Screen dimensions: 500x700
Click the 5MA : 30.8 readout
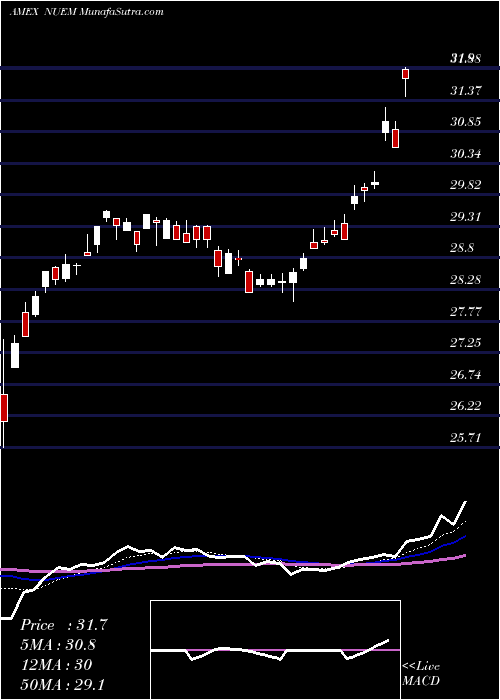[58, 645]
